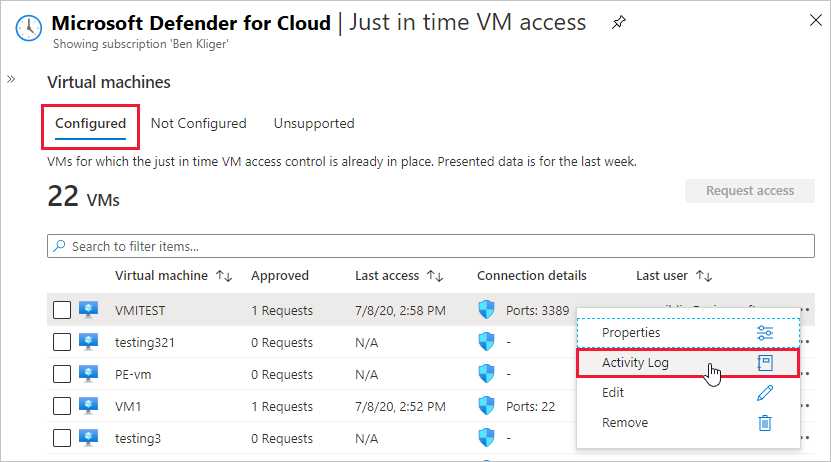Open the Unsupported tab

(314, 124)
